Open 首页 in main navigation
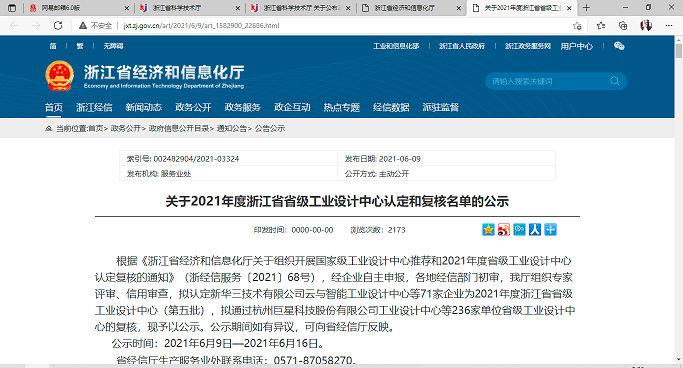This screenshot has height=368, width=683. (x=54, y=107)
